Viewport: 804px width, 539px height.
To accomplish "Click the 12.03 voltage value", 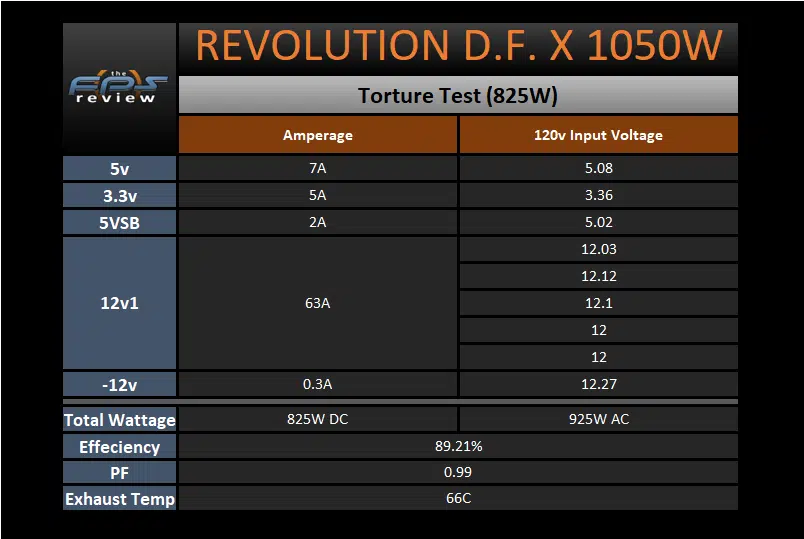I will coord(598,249).
